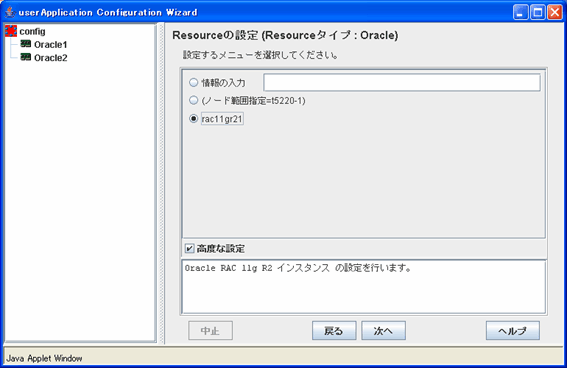The image size is (567, 368).
Task: Choose the 情報の入力 radio button
Action: [193, 82]
